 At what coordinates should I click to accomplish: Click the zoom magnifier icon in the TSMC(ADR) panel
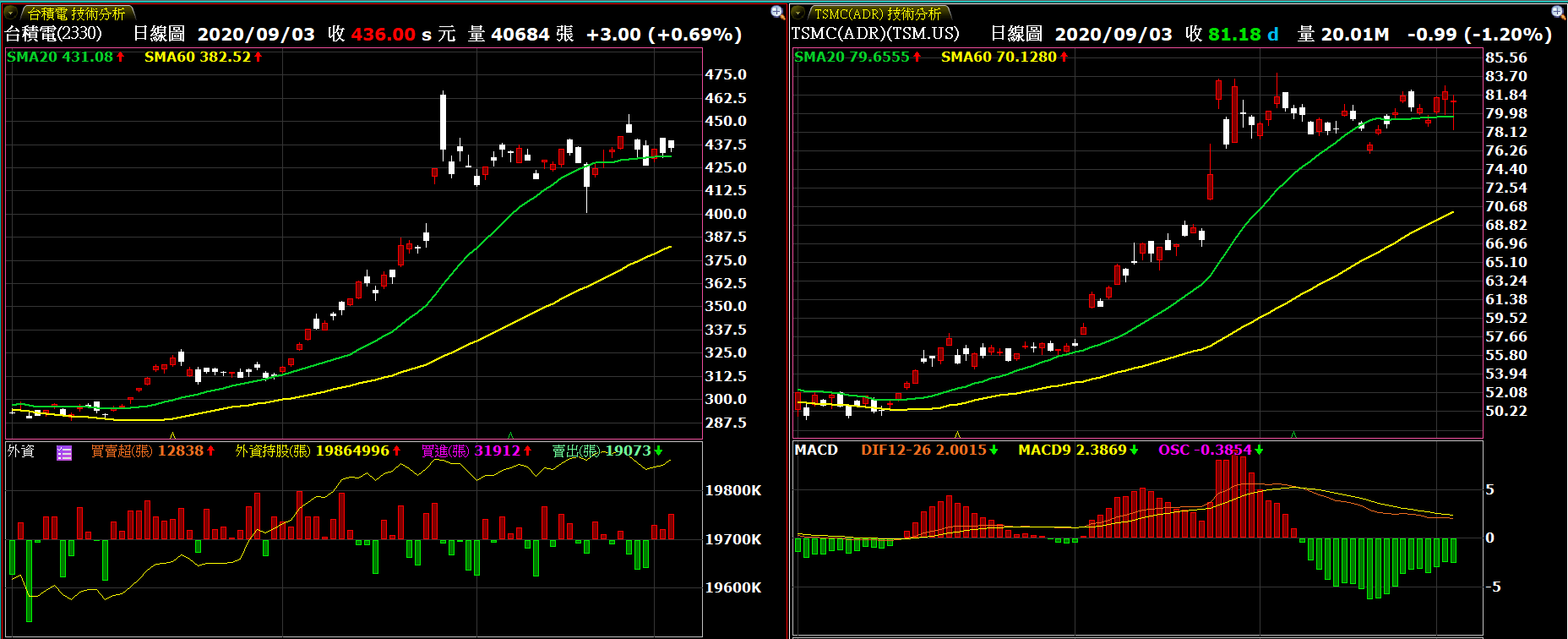[x=1558, y=13]
